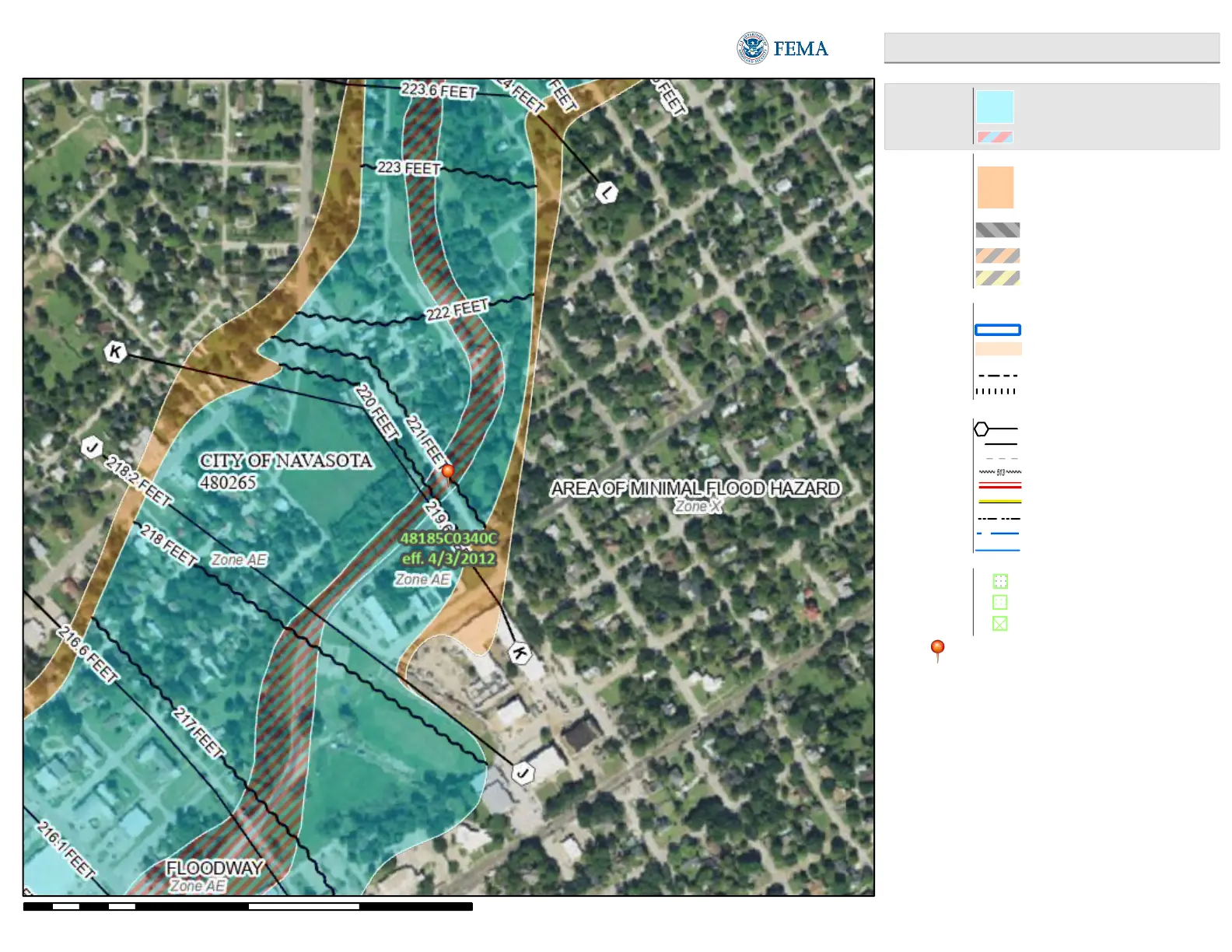The width and height of the screenshot is (1232, 952).
Task: Click the light cyan legend swatch
Action: pyautogui.click(x=995, y=107)
